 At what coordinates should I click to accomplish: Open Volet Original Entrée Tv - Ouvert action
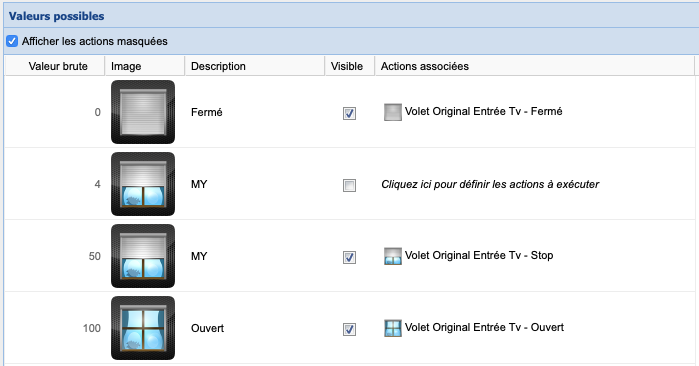click(484, 327)
